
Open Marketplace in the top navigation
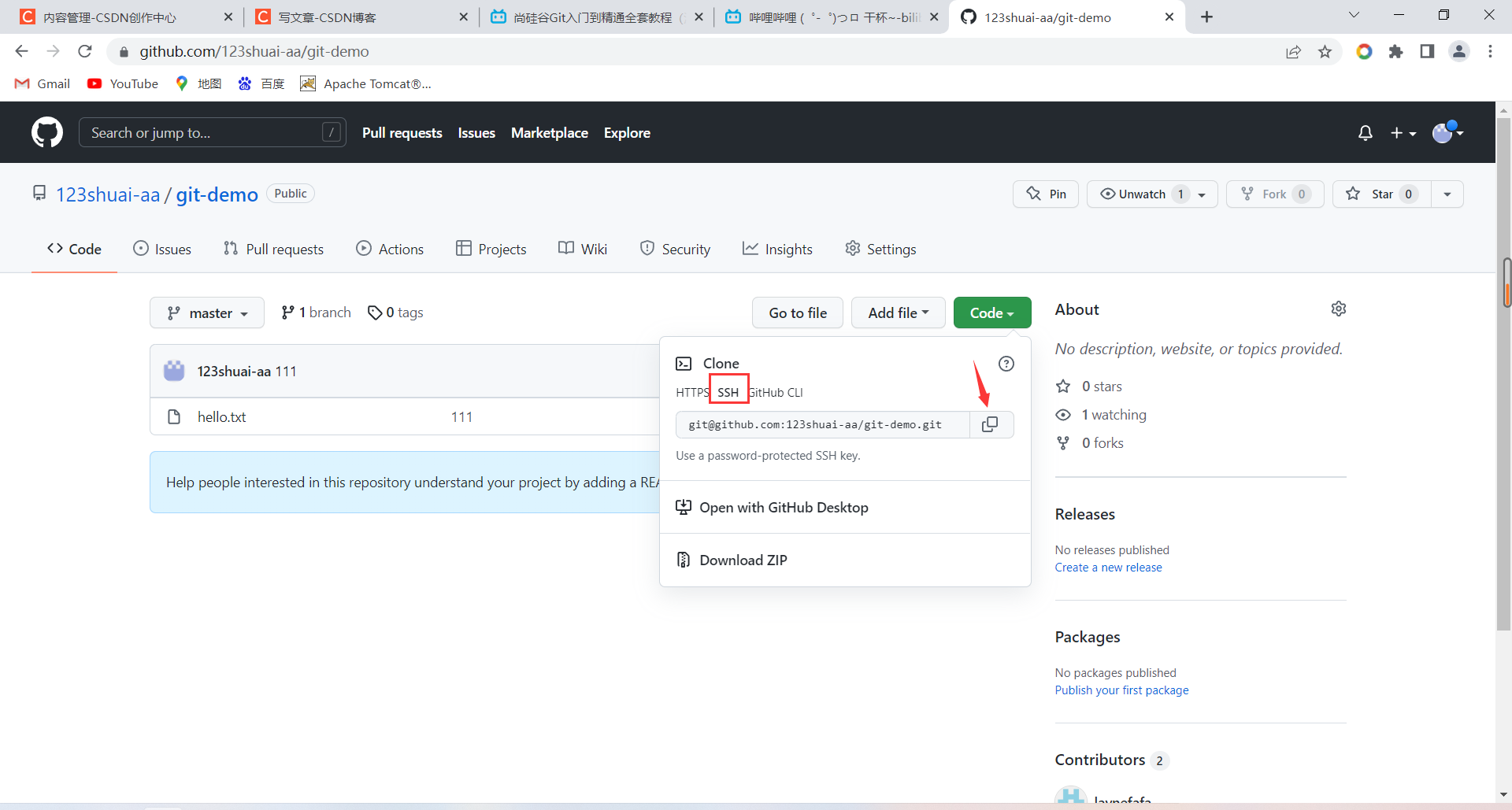(550, 133)
